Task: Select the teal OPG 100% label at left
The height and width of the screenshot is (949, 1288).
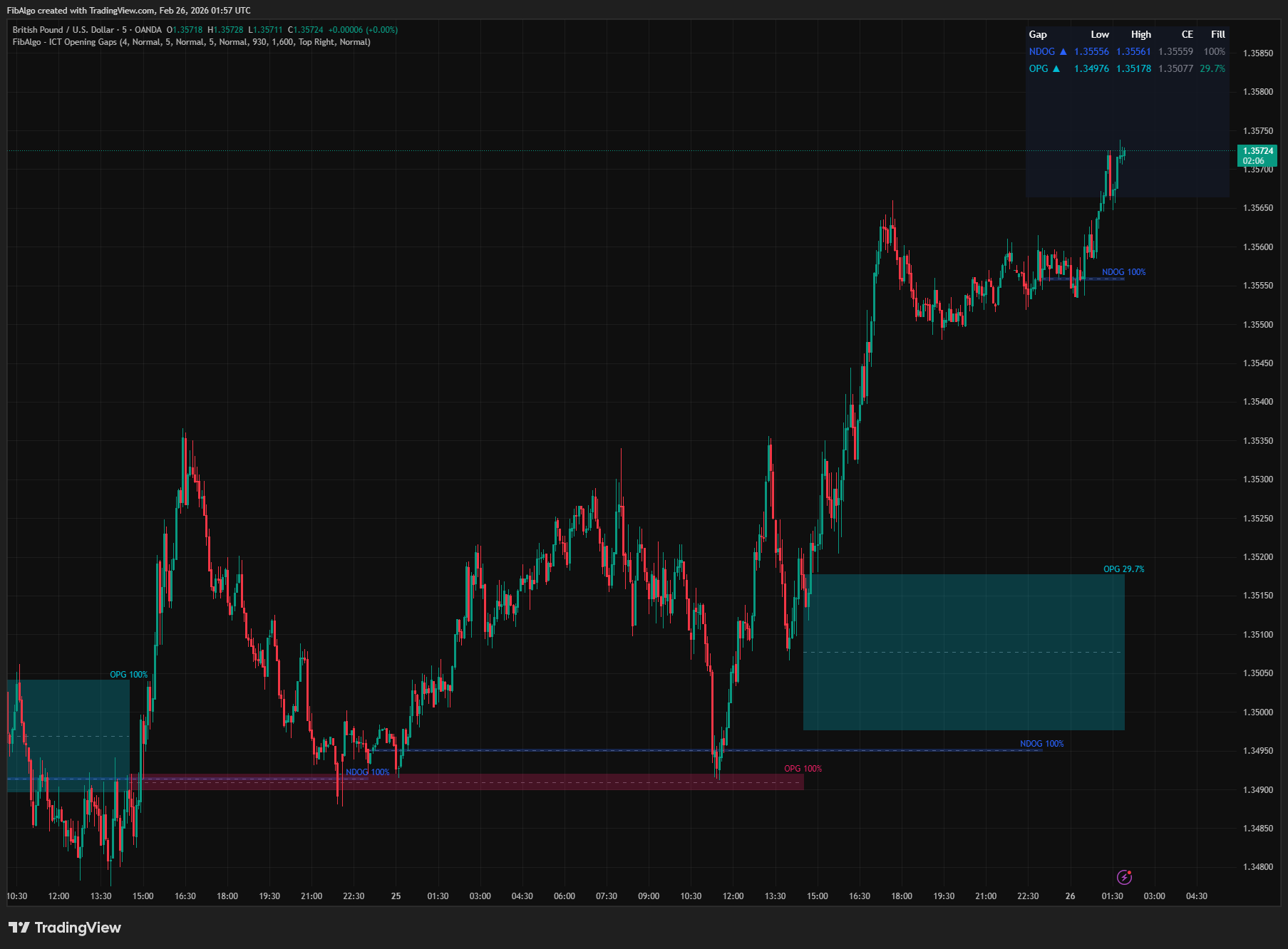Action: coord(128,675)
